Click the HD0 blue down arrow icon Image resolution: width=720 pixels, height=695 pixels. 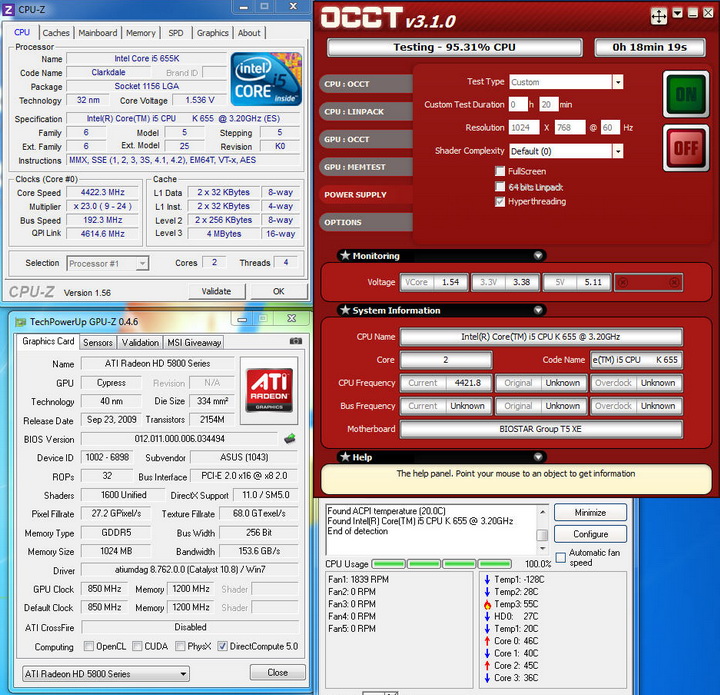click(x=487, y=617)
